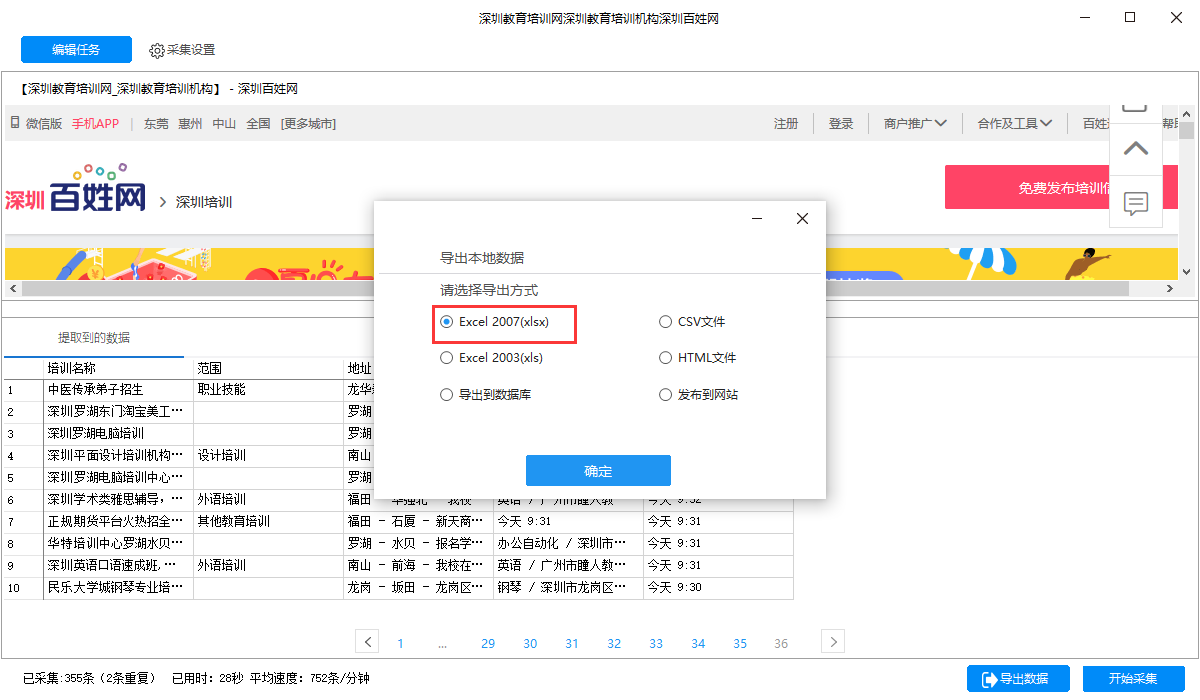Switch city to 惠州
1200x700 pixels.
coord(190,124)
